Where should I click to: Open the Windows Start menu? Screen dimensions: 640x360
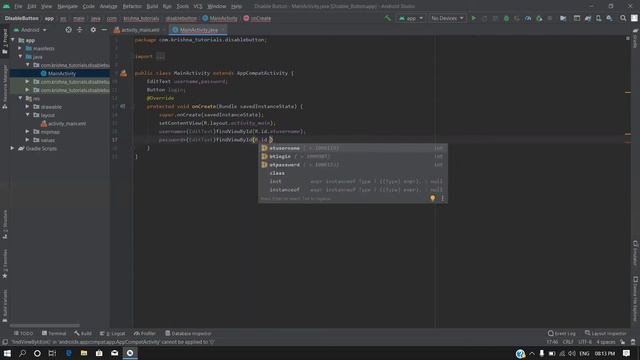click(7, 353)
